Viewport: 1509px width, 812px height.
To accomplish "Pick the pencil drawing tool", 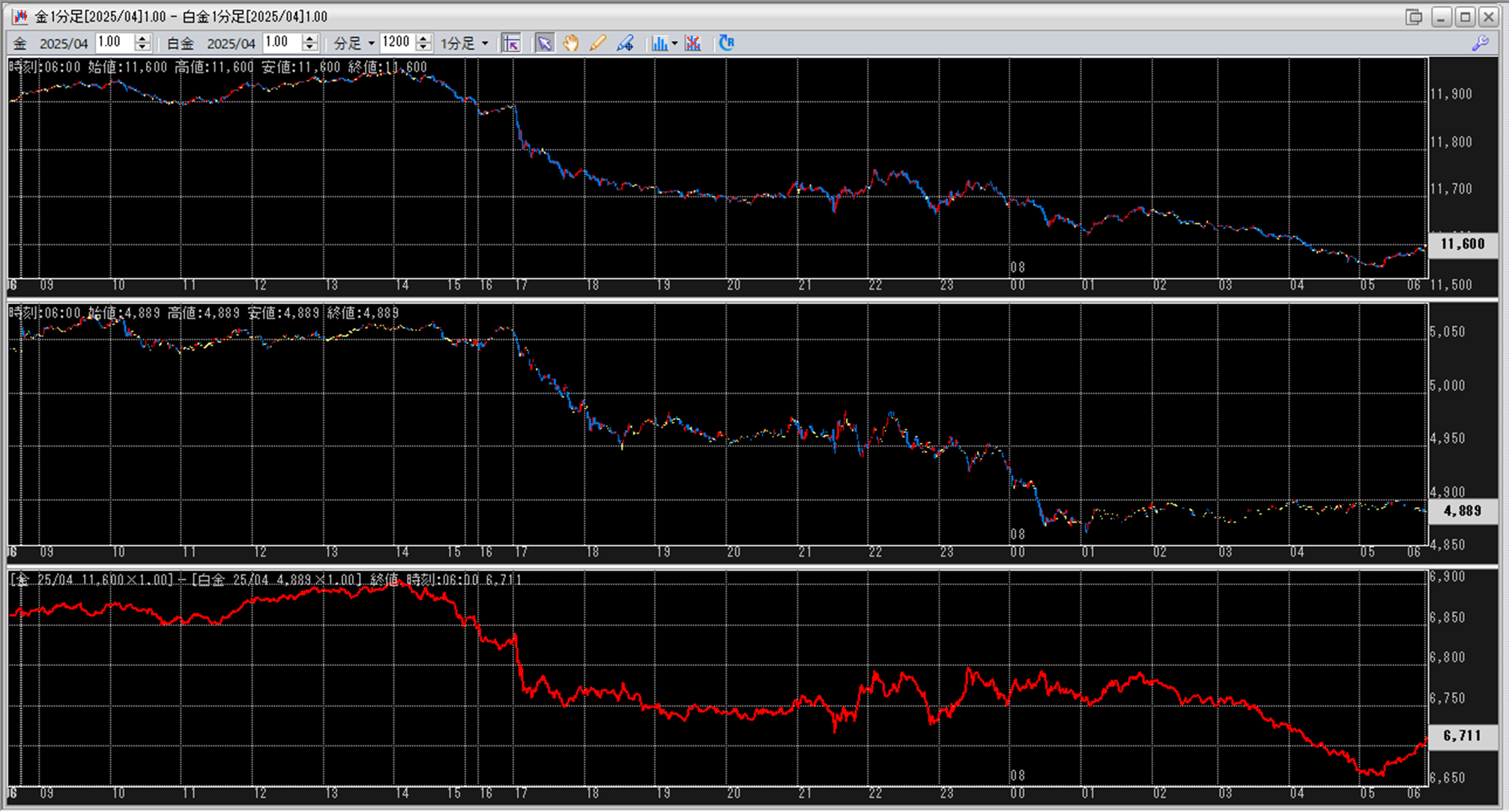I will tap(597, 43).
